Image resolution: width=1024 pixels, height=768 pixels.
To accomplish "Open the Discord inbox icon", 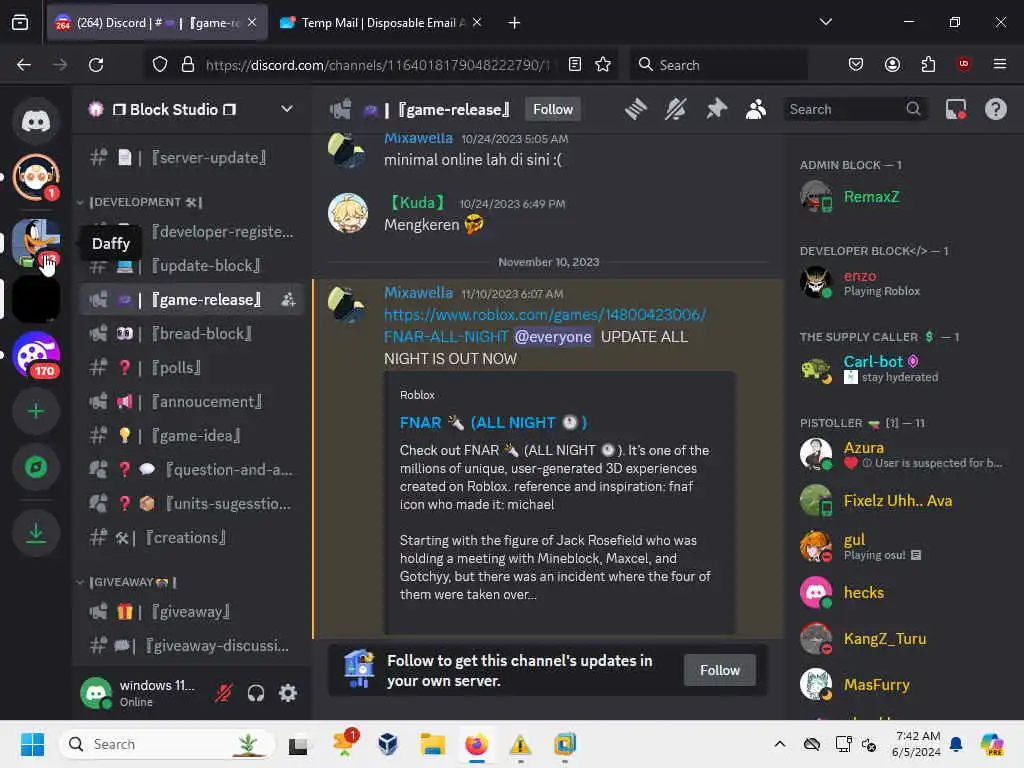I will 955,110.
